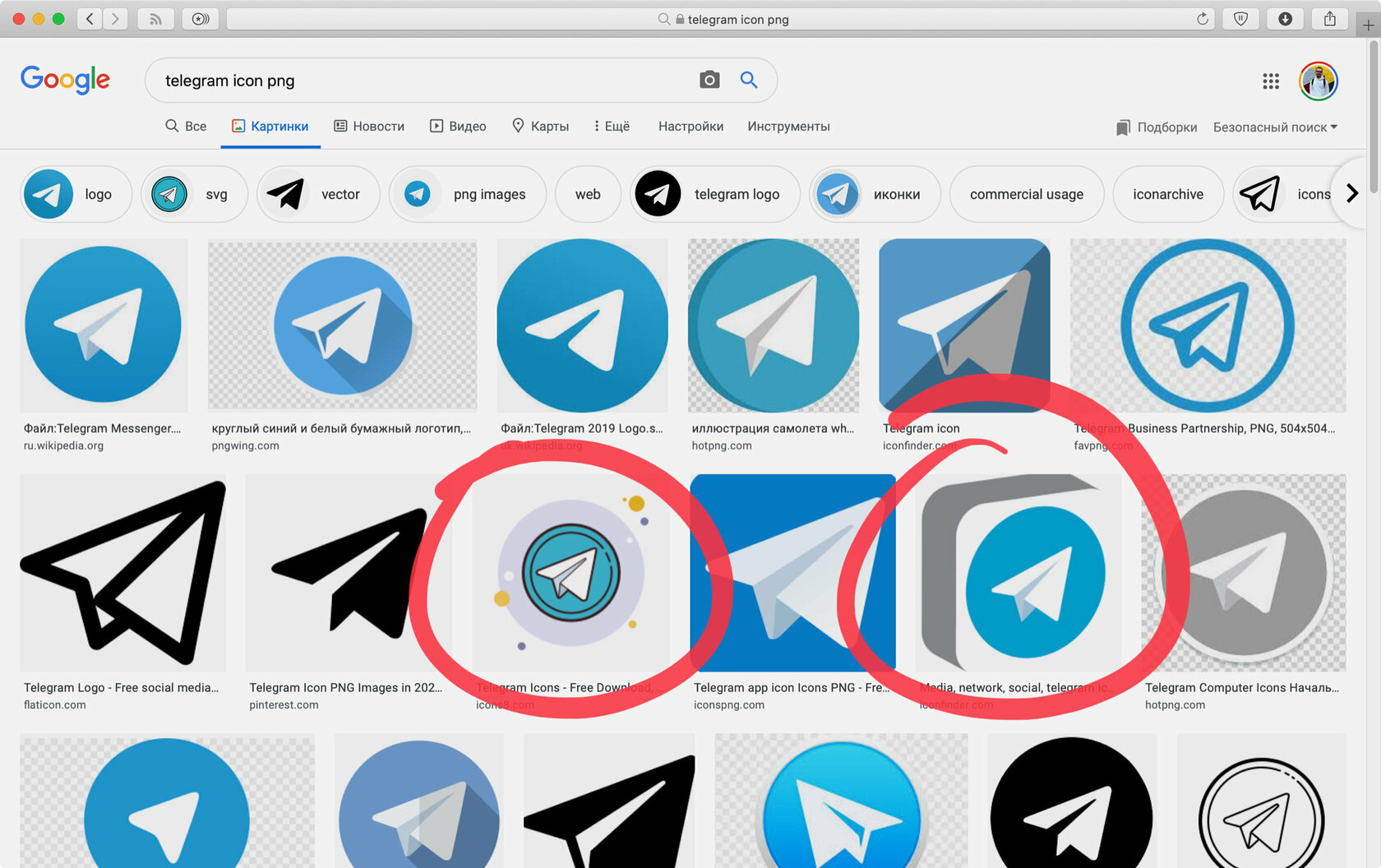Viewport: 1381px width, 868px height.
Task: Open the Safari share menu
Action: (x=1330, y=19)
